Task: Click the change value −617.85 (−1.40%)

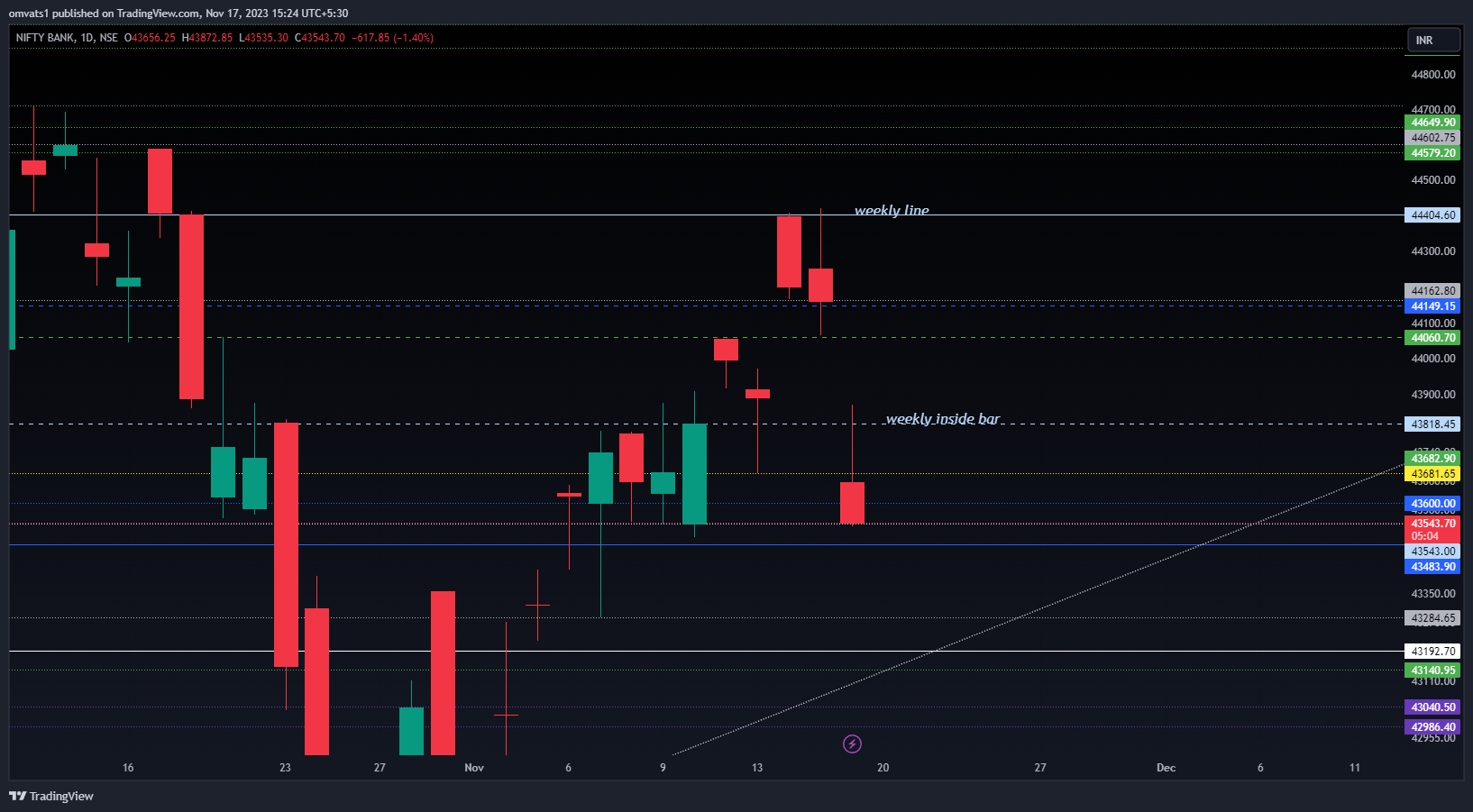Action: [x=392, y=38]
